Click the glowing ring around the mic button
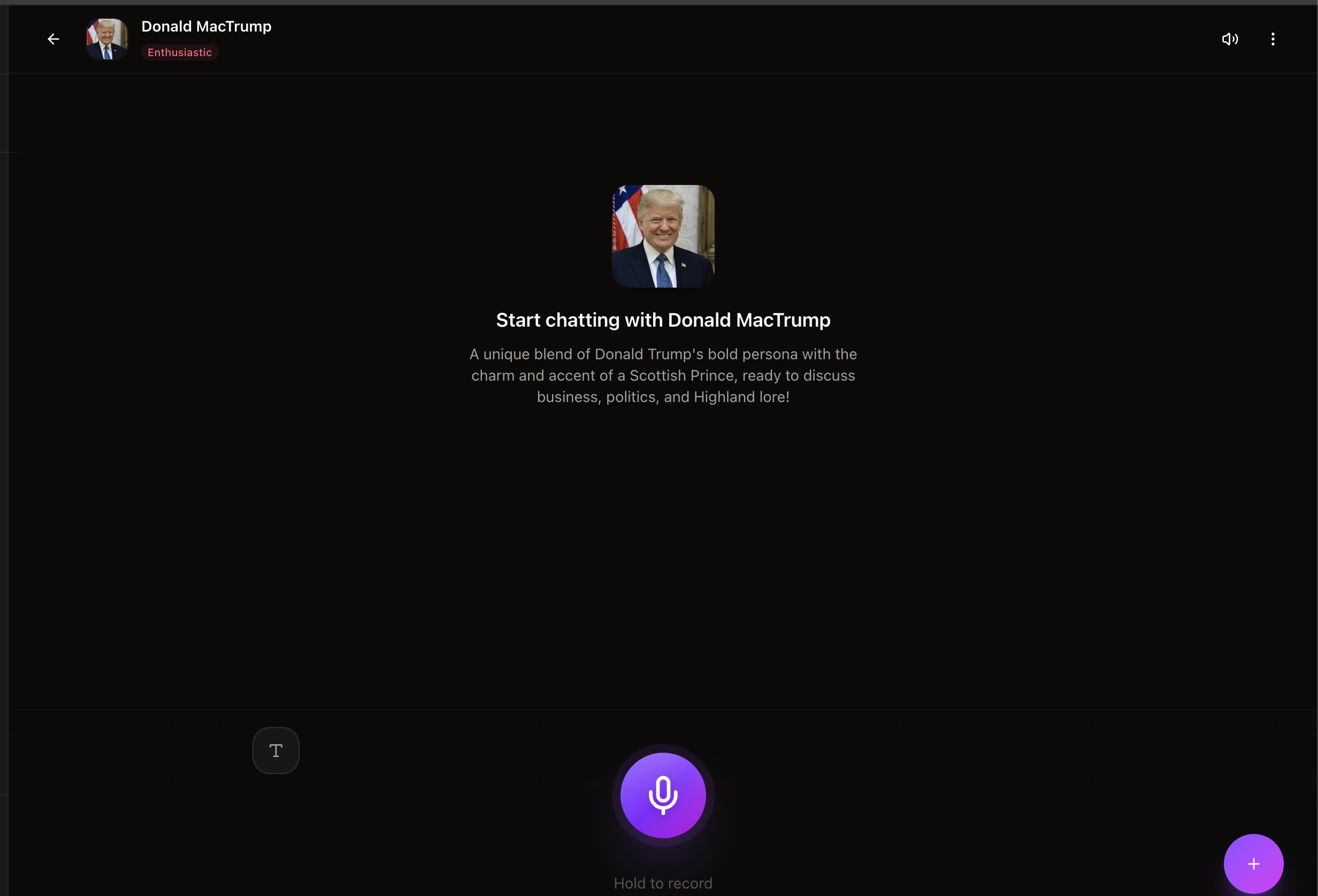Image resolution: width=1318 pixels, height=896 pixels. (x=616, y=795)
